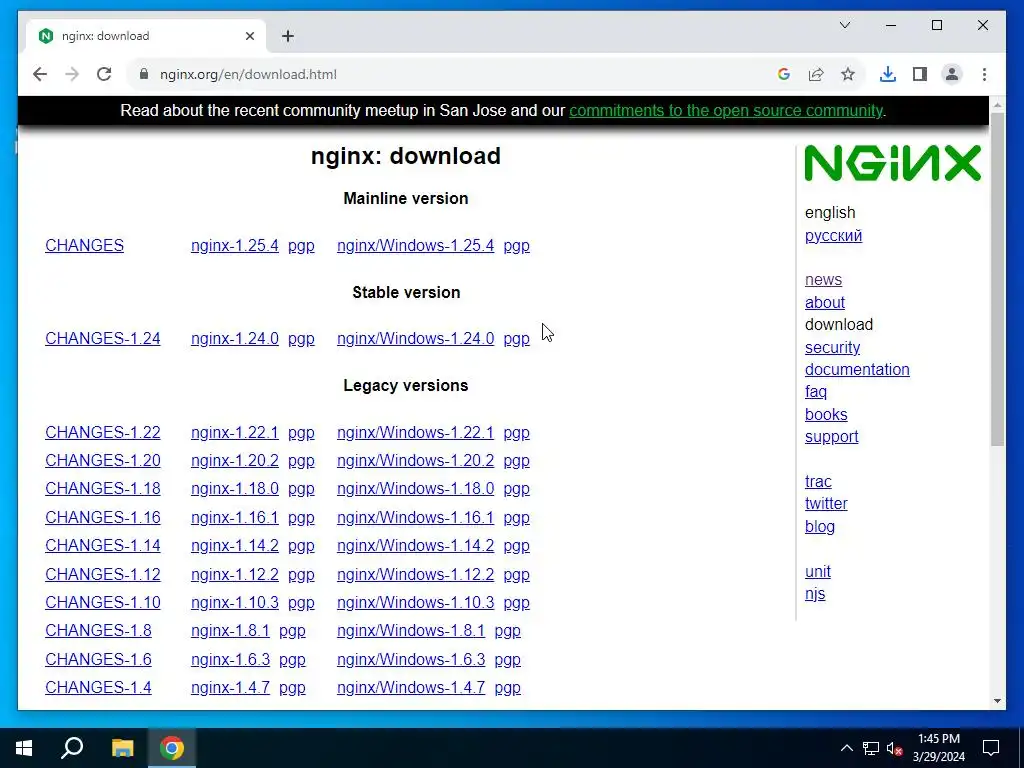1024x768 pixels.
Task: Open CHANGES-1.24 link
Action: coord(103,338)
